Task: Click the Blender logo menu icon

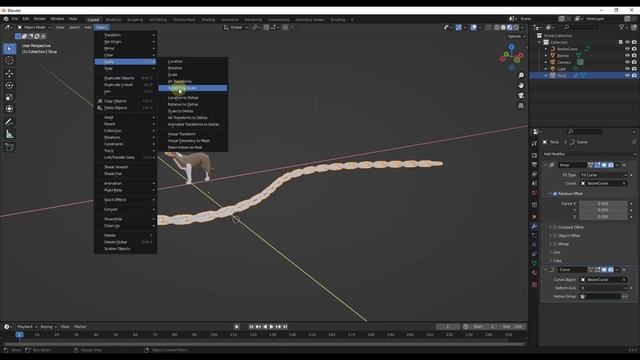Action: click(x=6, y=19)
